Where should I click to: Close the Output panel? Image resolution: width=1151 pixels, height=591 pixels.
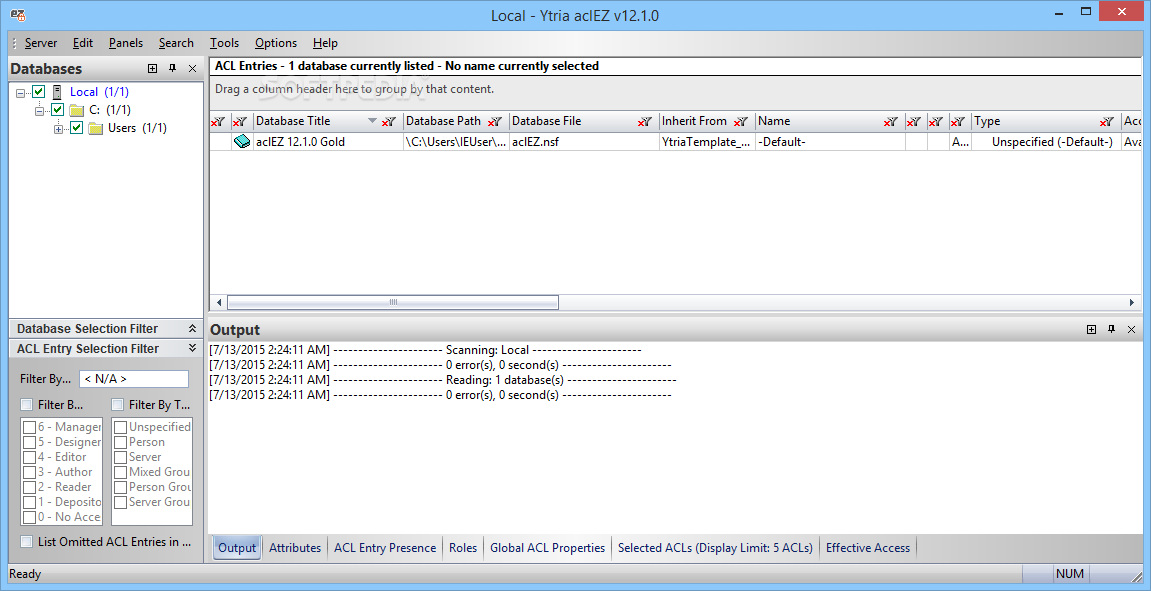(x=1131, y=330)
